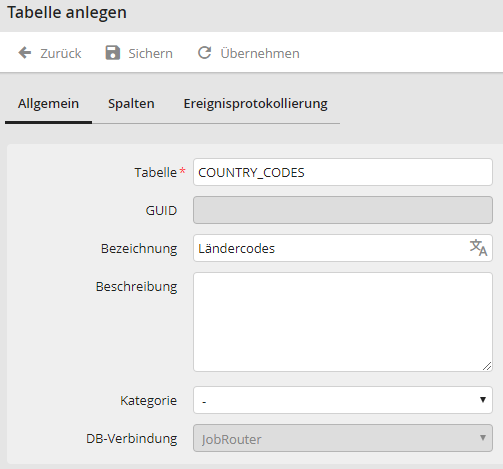Click the Tabelle field containing COUNTRY_CODES
503x469 pixels.
click(343, 172)
